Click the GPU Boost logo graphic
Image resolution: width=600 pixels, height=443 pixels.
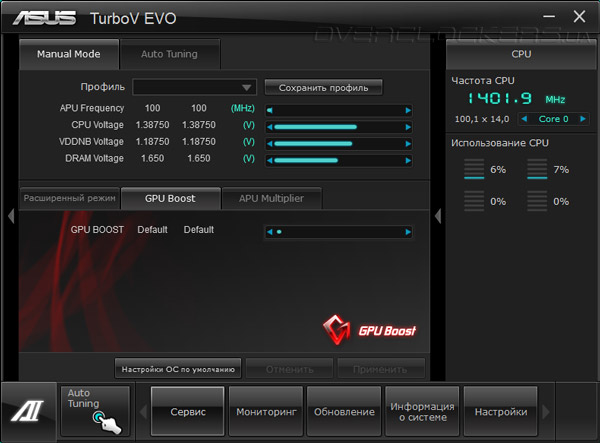(x=369, y=329)
